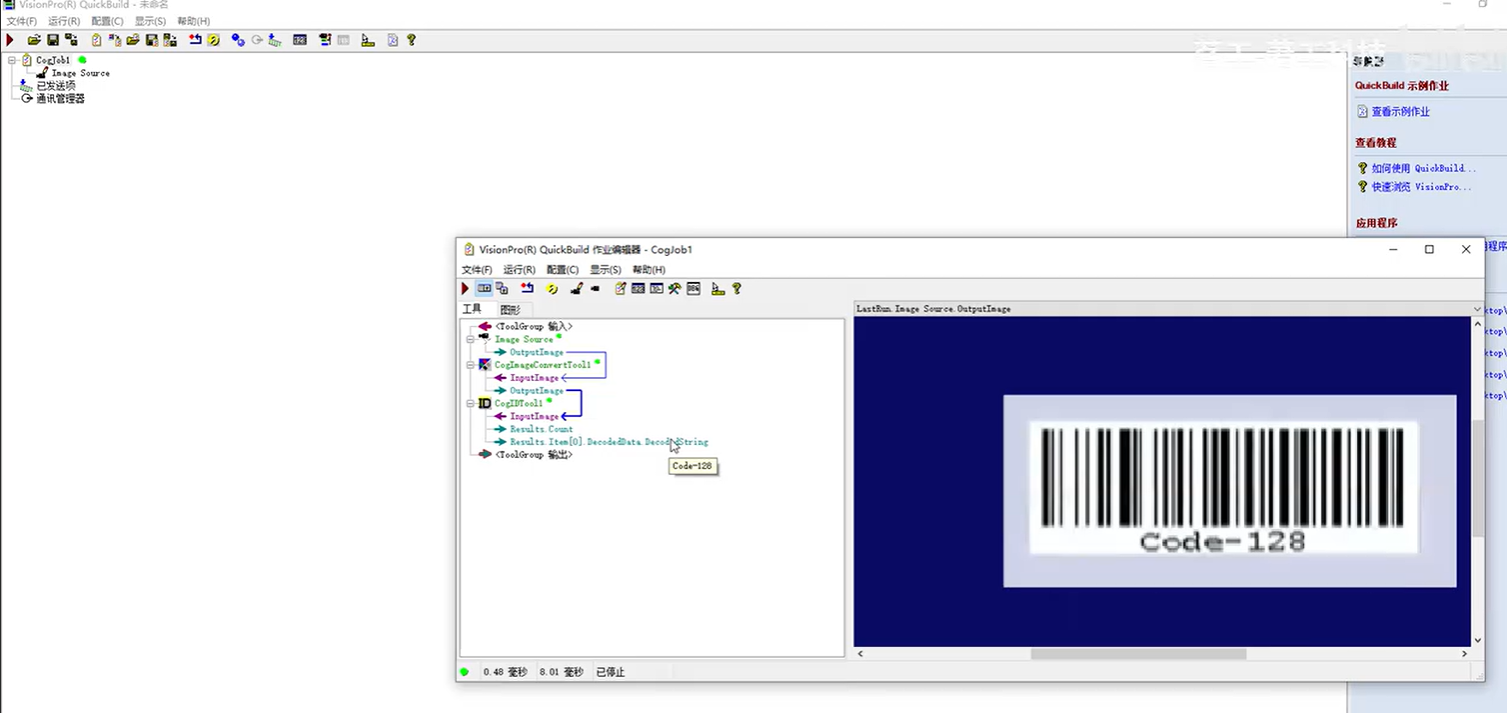Select InputImage under CogImageConvertTool1
This screenshot has height=713, width=1507.
534,378
